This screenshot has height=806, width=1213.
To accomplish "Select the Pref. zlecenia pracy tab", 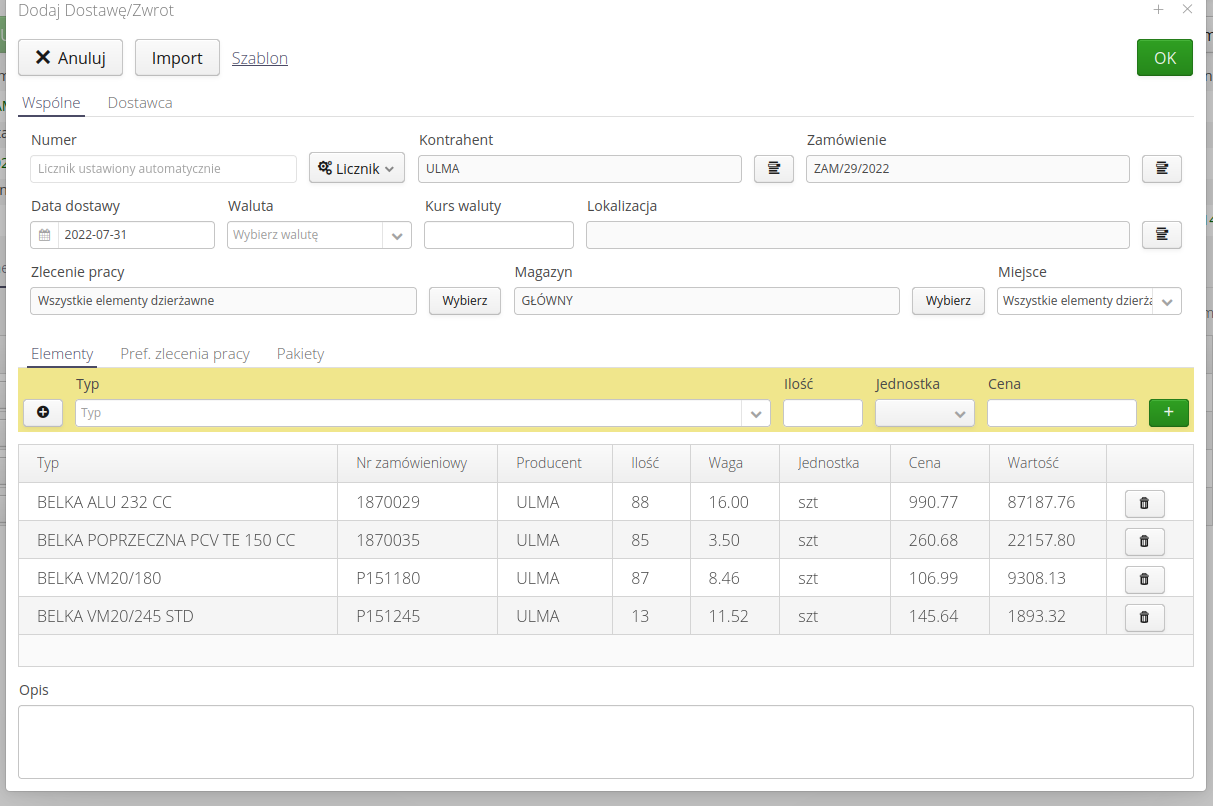I will click(x=185, y=353).
